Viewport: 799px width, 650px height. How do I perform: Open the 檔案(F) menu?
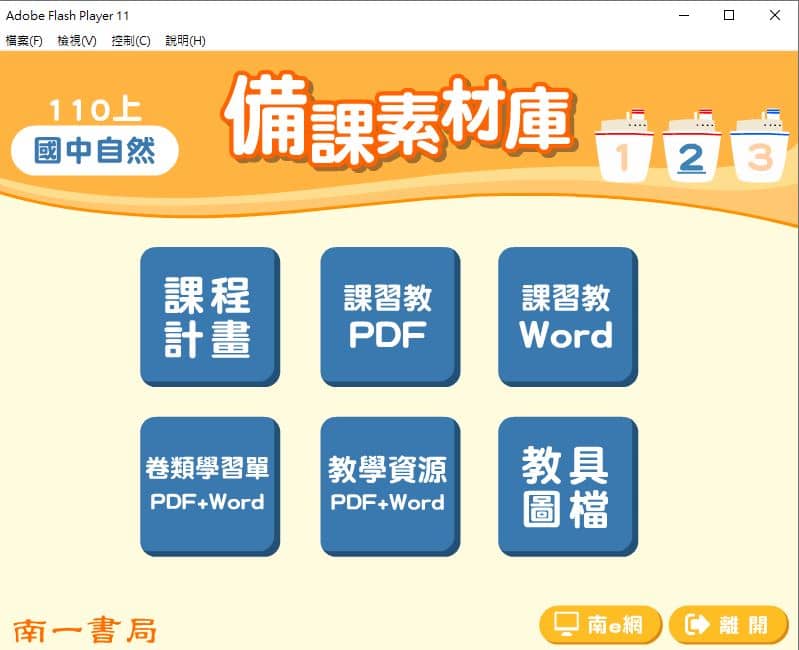[24, 41]
